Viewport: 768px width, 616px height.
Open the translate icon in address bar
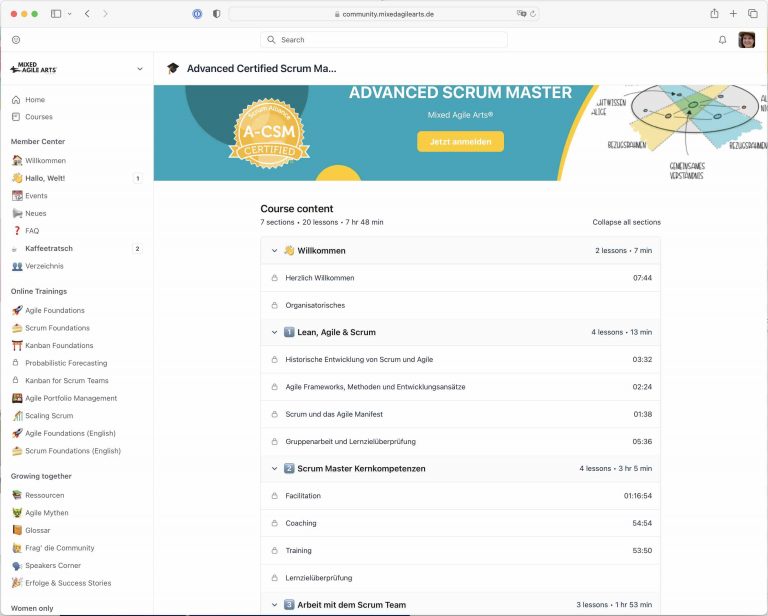point(521,14)
